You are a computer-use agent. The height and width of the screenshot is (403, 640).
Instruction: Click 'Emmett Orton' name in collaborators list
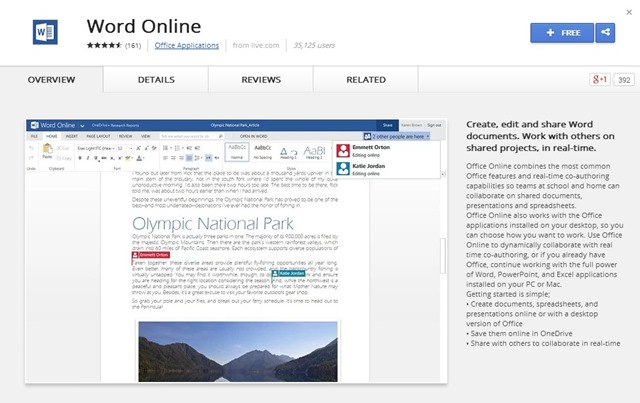click(x=371, y=147)
